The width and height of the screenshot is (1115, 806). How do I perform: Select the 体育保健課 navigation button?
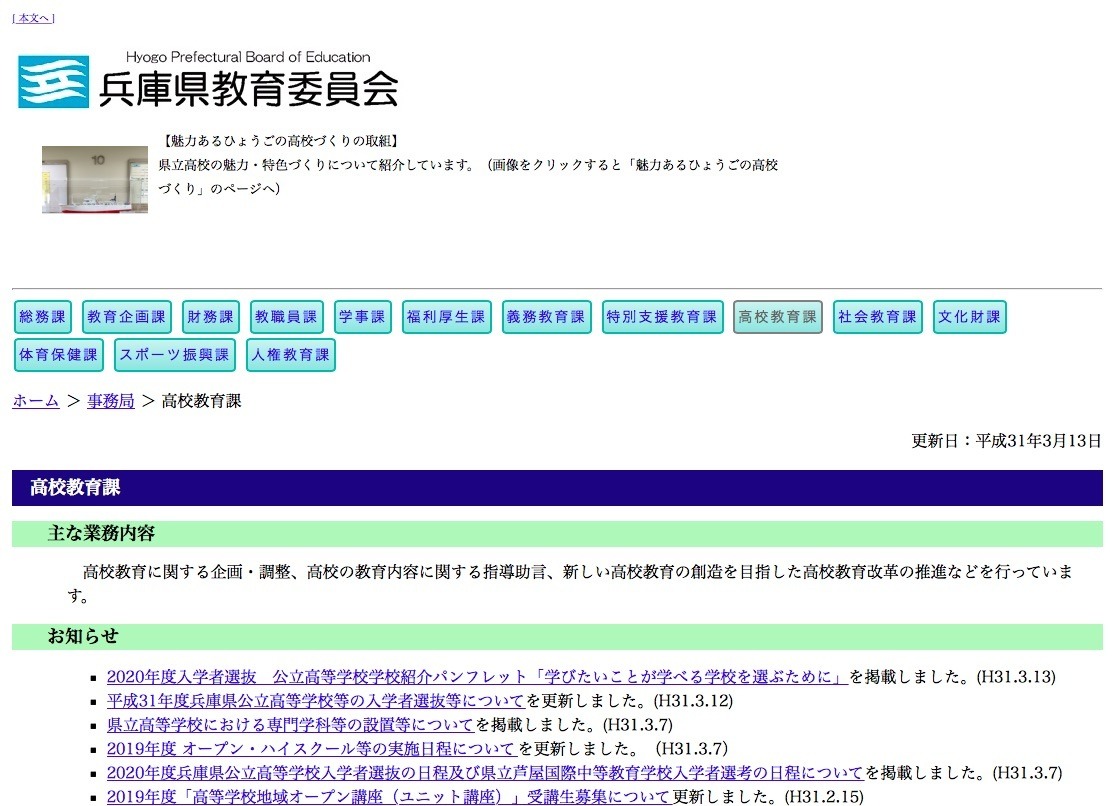(x=58, y=354)
